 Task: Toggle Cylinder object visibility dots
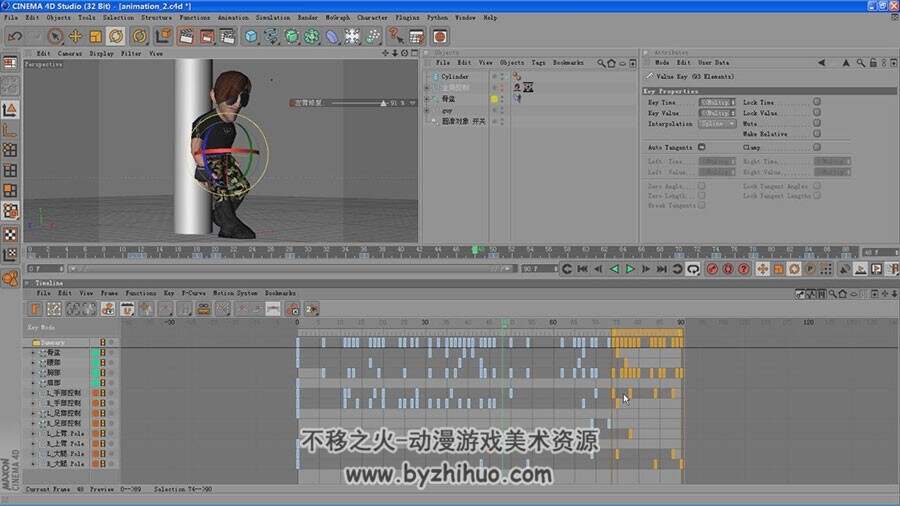[502, 76]
